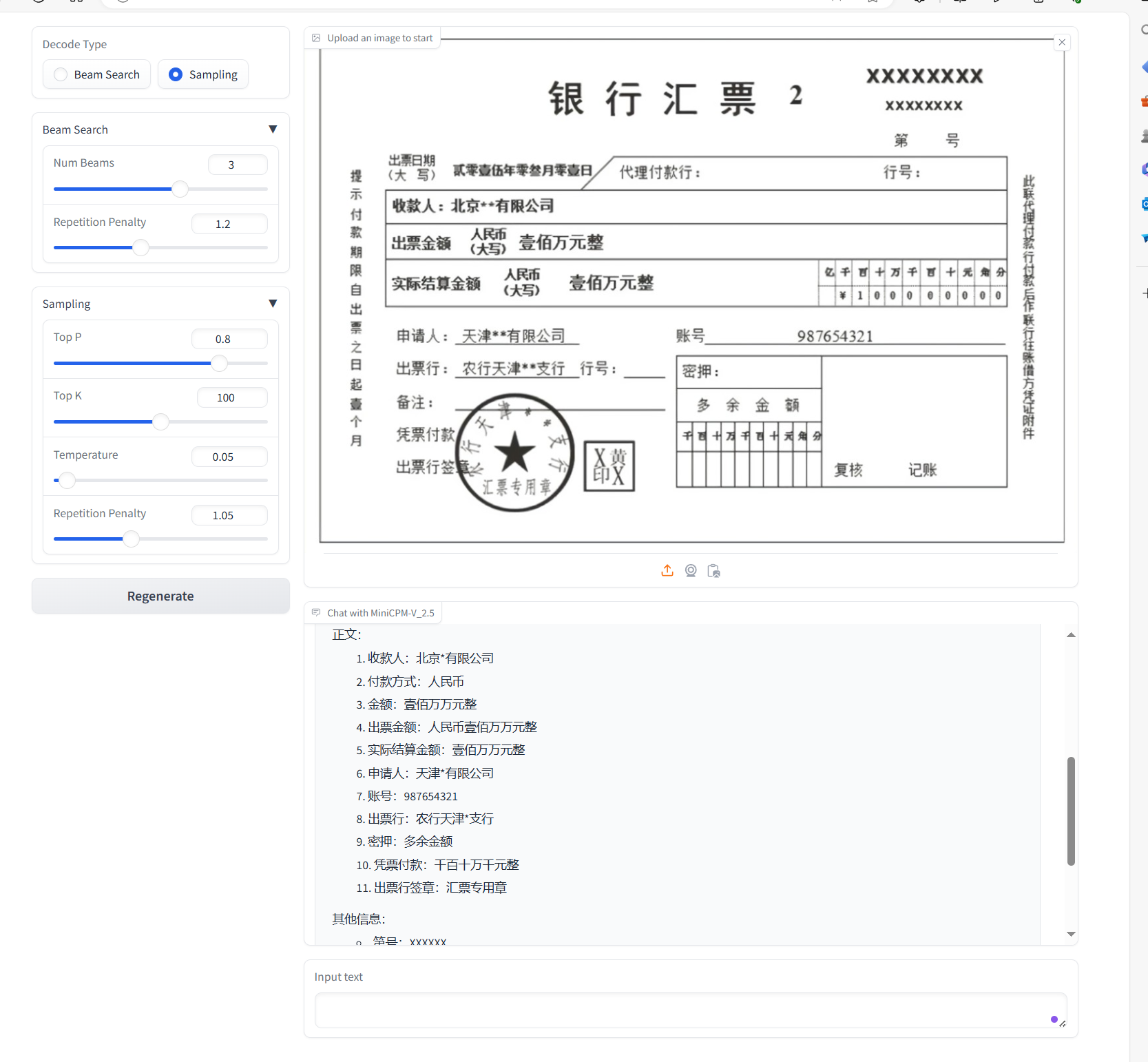Click the Regenerate button

click(x=160, y=596)
